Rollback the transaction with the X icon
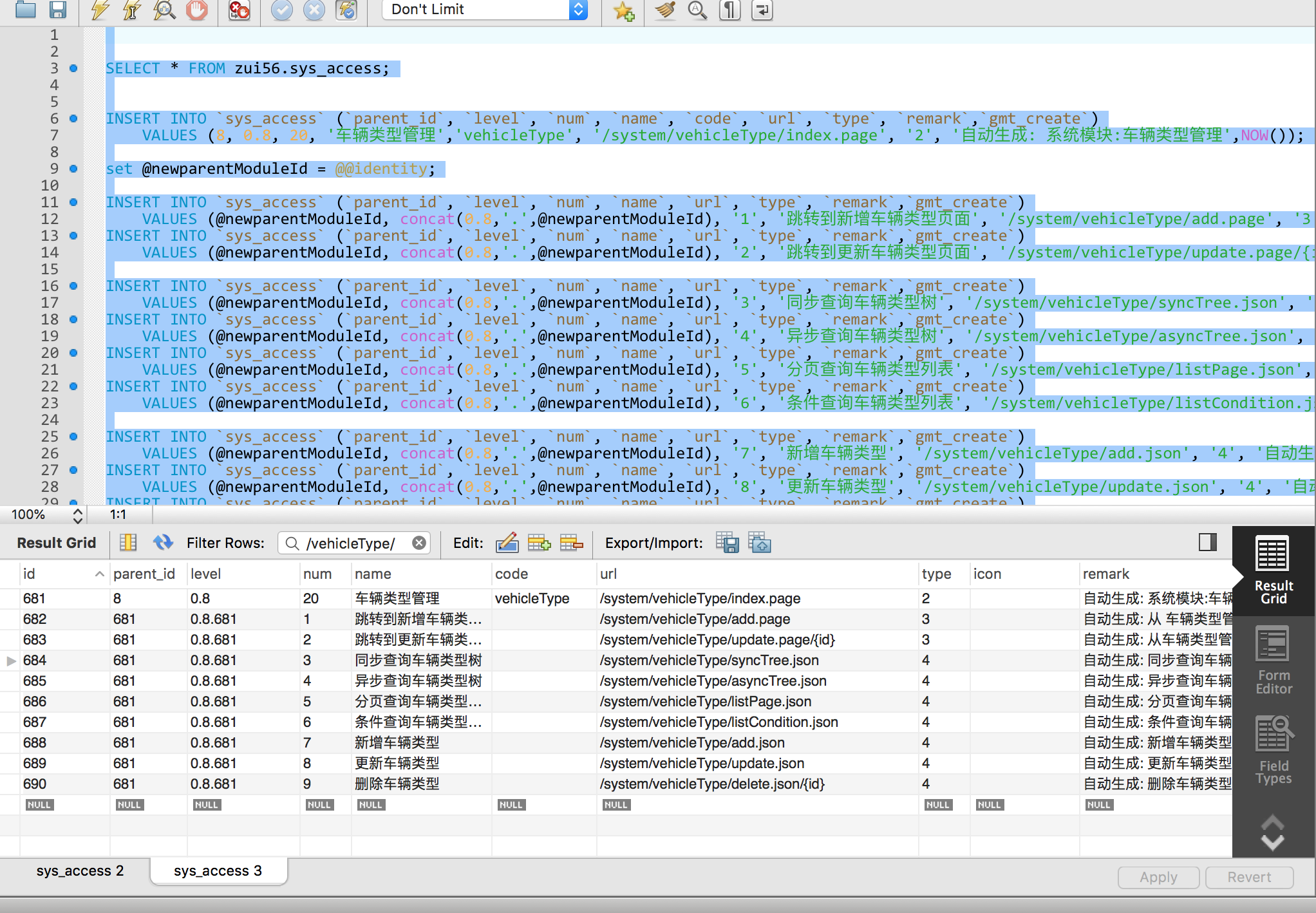The image size is (1316, 913). click(x=314, y=10)
